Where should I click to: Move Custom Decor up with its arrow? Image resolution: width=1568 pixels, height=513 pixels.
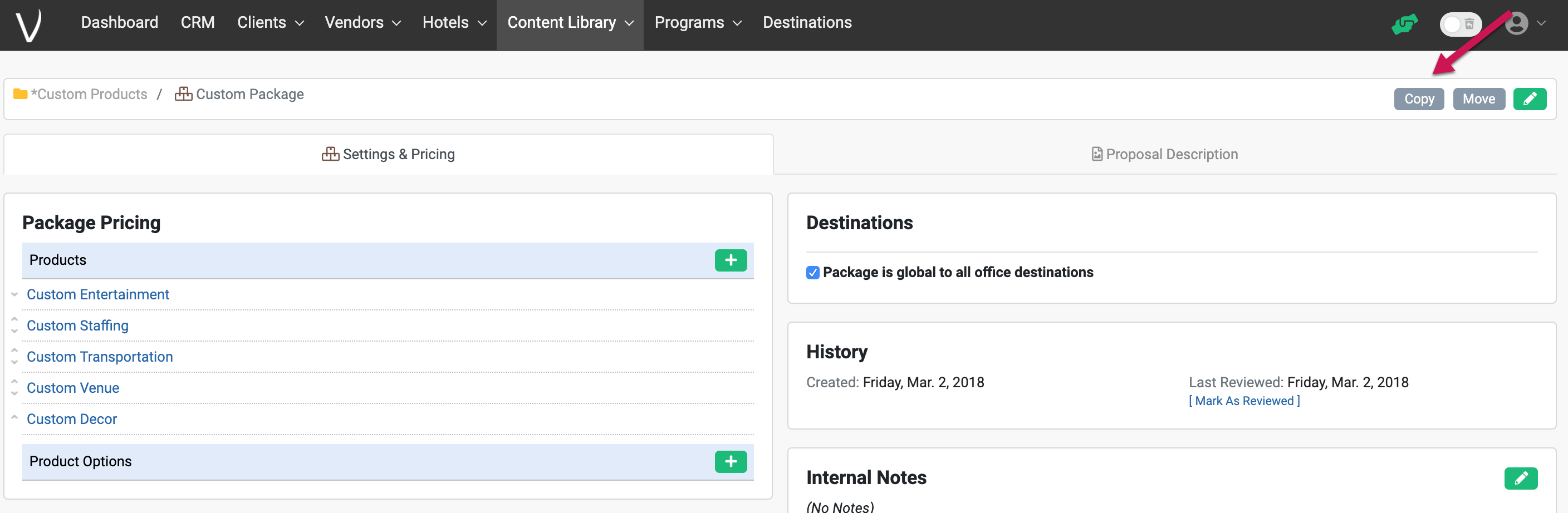point(14,417)
